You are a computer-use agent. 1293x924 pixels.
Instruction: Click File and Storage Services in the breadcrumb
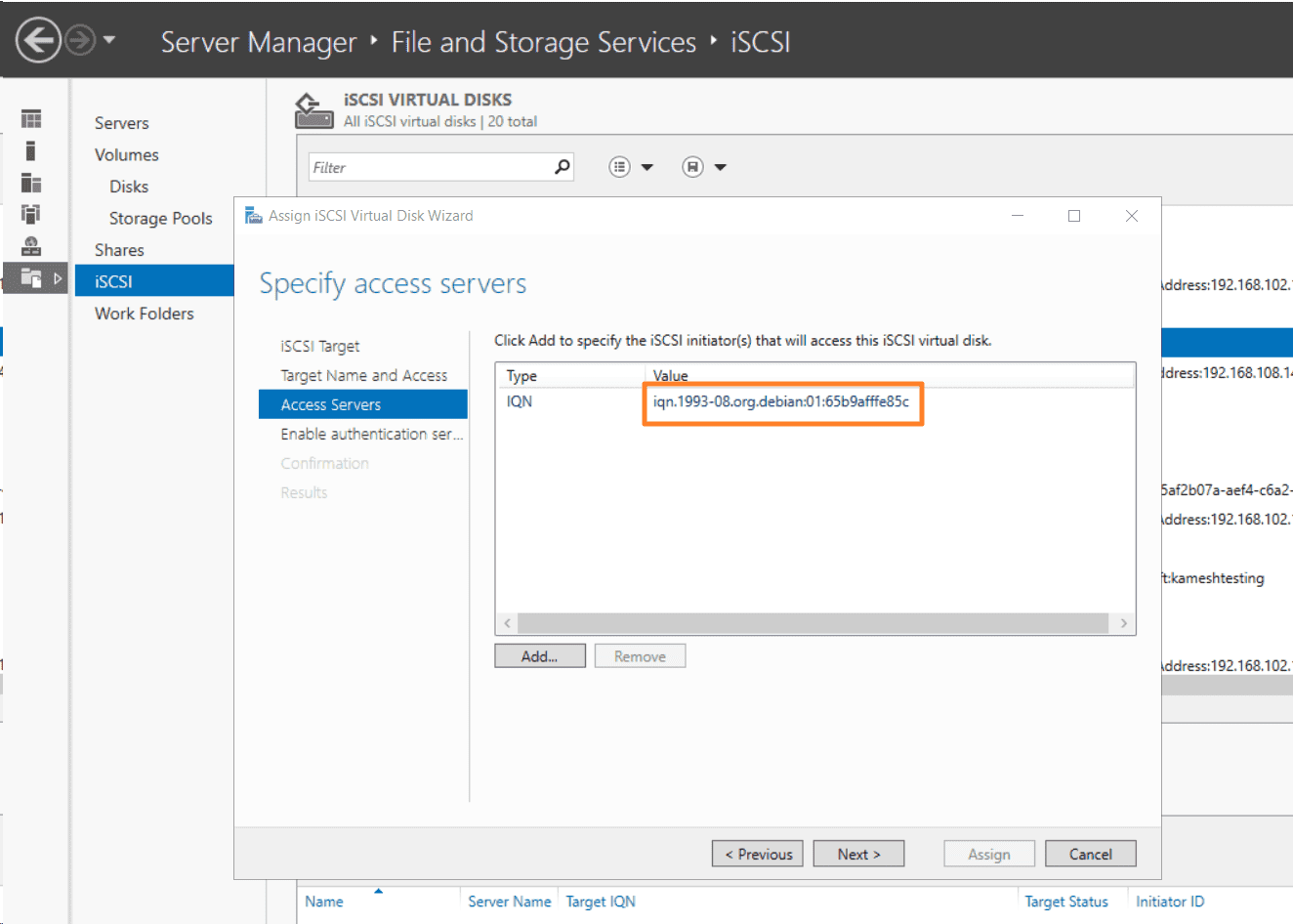point(544,42)
